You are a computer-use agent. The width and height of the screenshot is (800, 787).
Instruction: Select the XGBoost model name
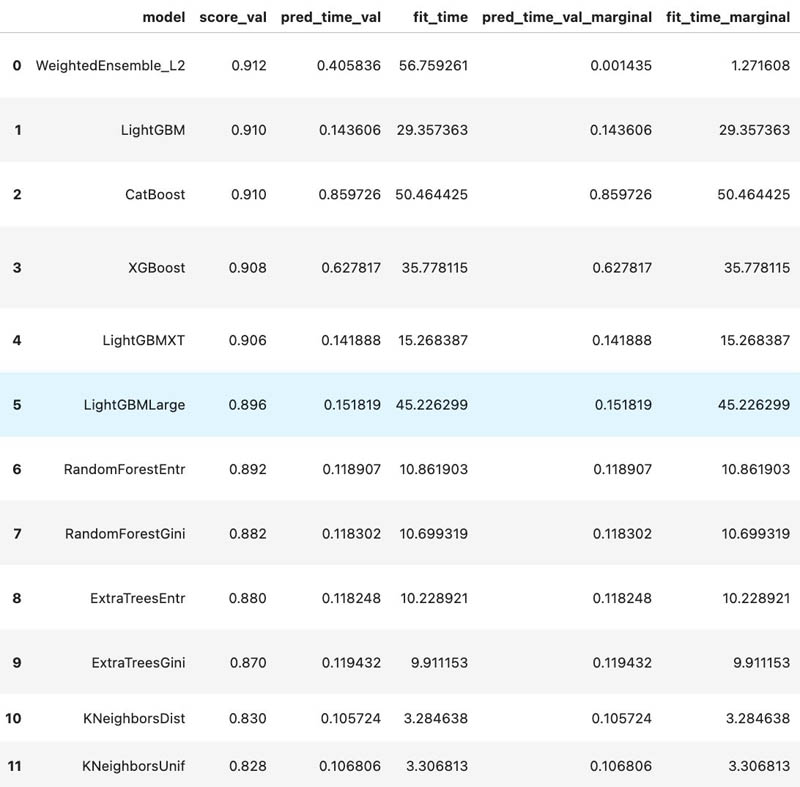pyautogui.click(x=157, y=268)
